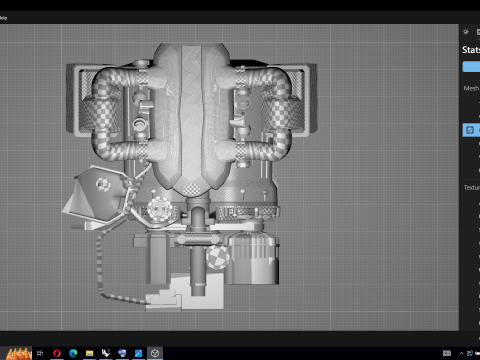Image resolution: width=480 pixels, height=360 pixels.
Task: Launch Opera browser from taskbar
Action: 57,353
